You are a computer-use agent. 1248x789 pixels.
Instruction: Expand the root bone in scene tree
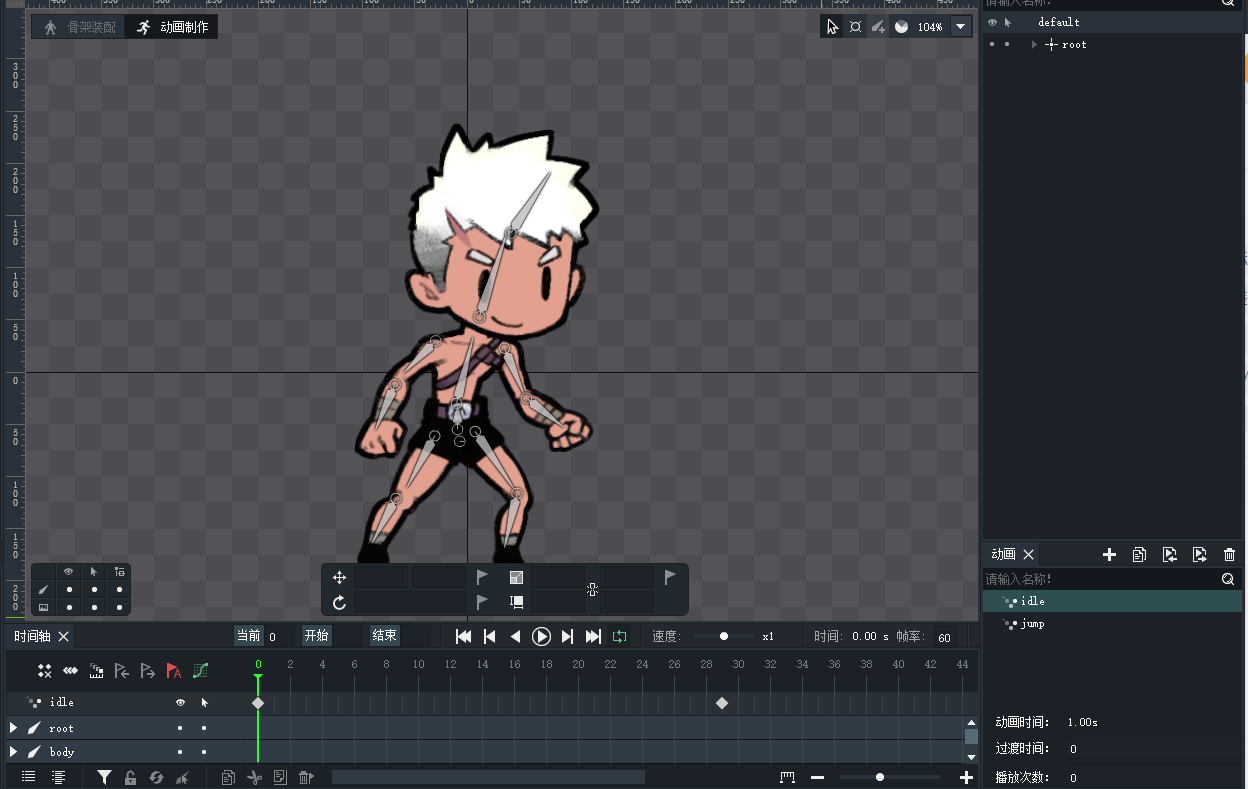(x=1034, y=45)
